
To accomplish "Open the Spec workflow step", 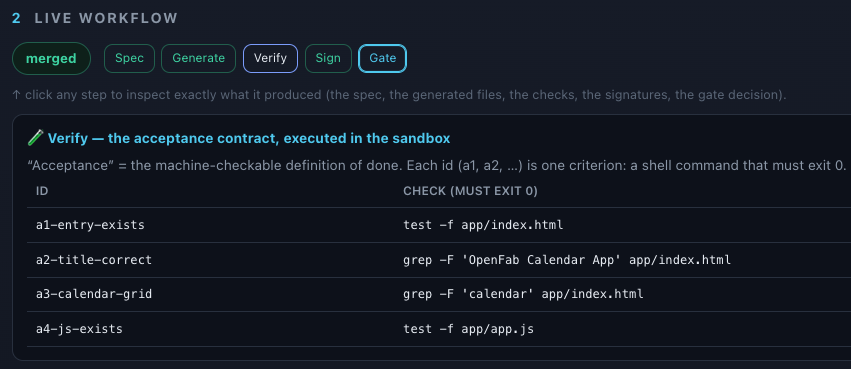I will click(129, 59).
